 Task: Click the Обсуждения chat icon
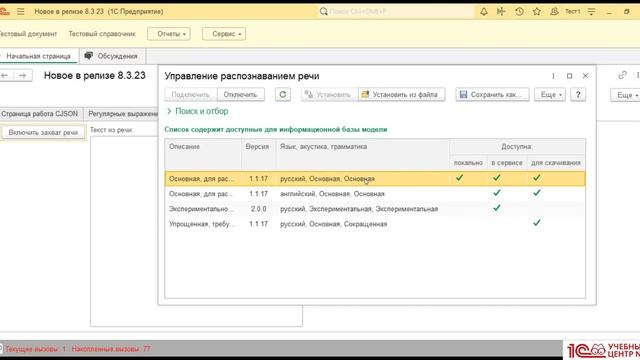click(89, 56)
